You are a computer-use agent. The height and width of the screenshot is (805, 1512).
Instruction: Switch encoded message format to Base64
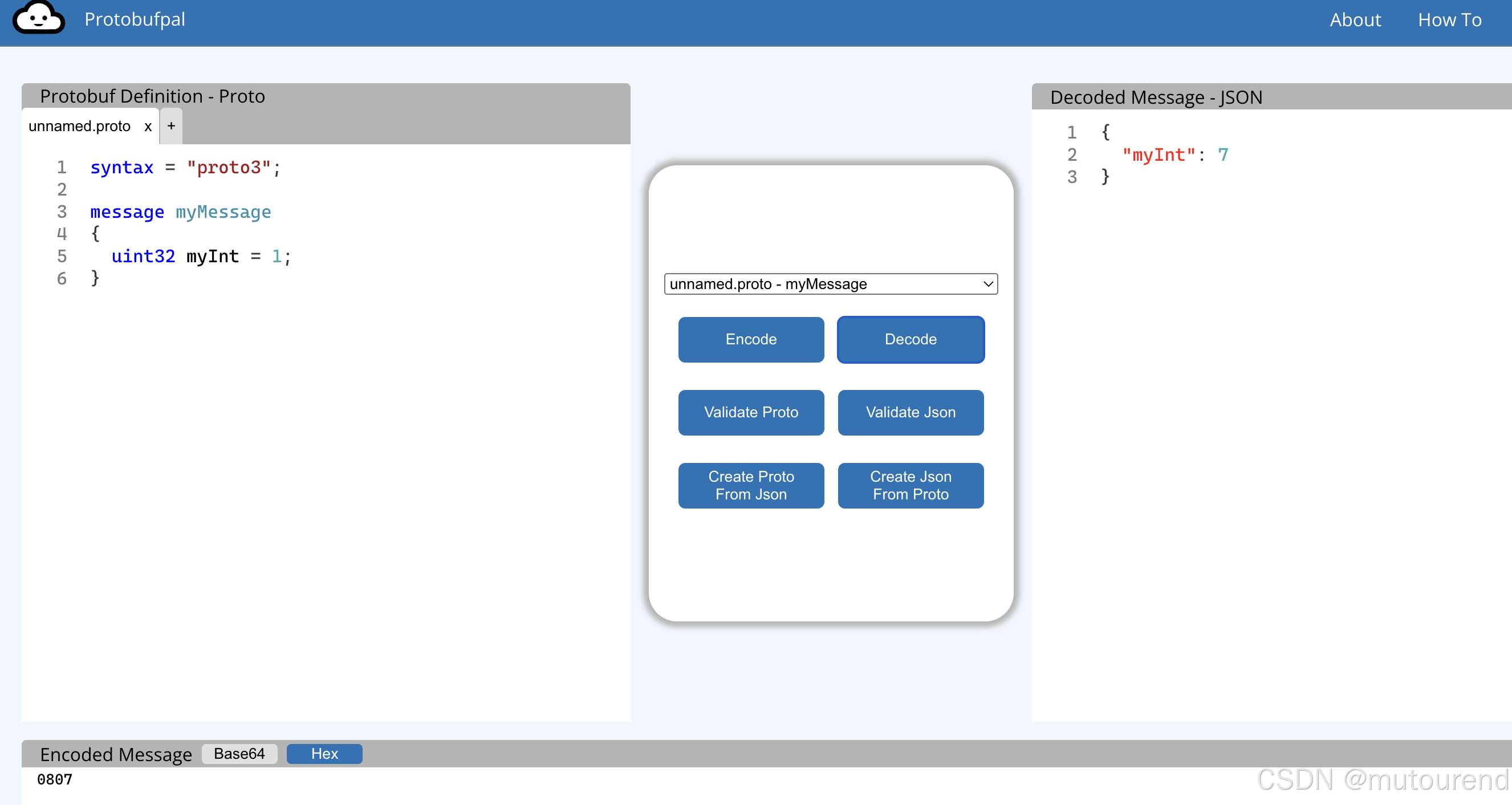coord(239,753)
